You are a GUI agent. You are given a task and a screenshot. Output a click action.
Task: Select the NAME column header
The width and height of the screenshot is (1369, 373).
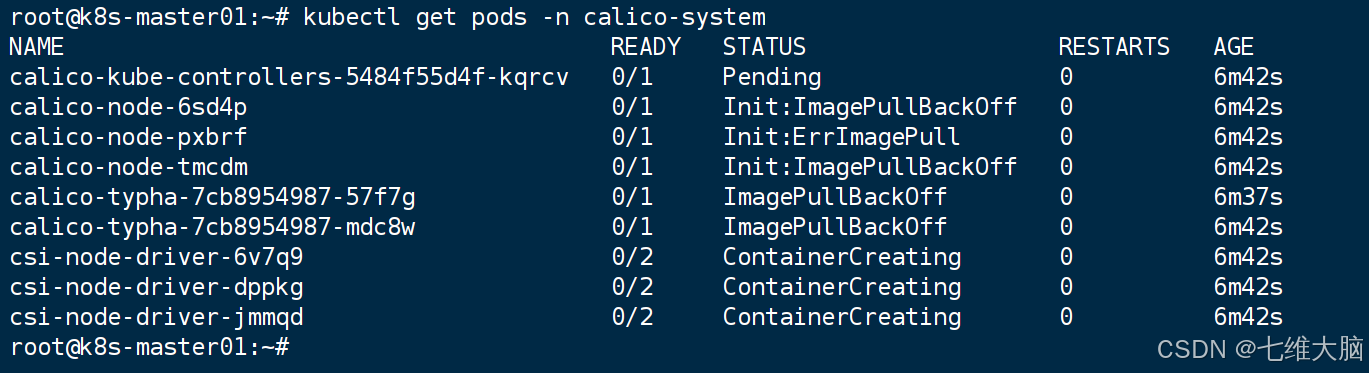(36, 47)
